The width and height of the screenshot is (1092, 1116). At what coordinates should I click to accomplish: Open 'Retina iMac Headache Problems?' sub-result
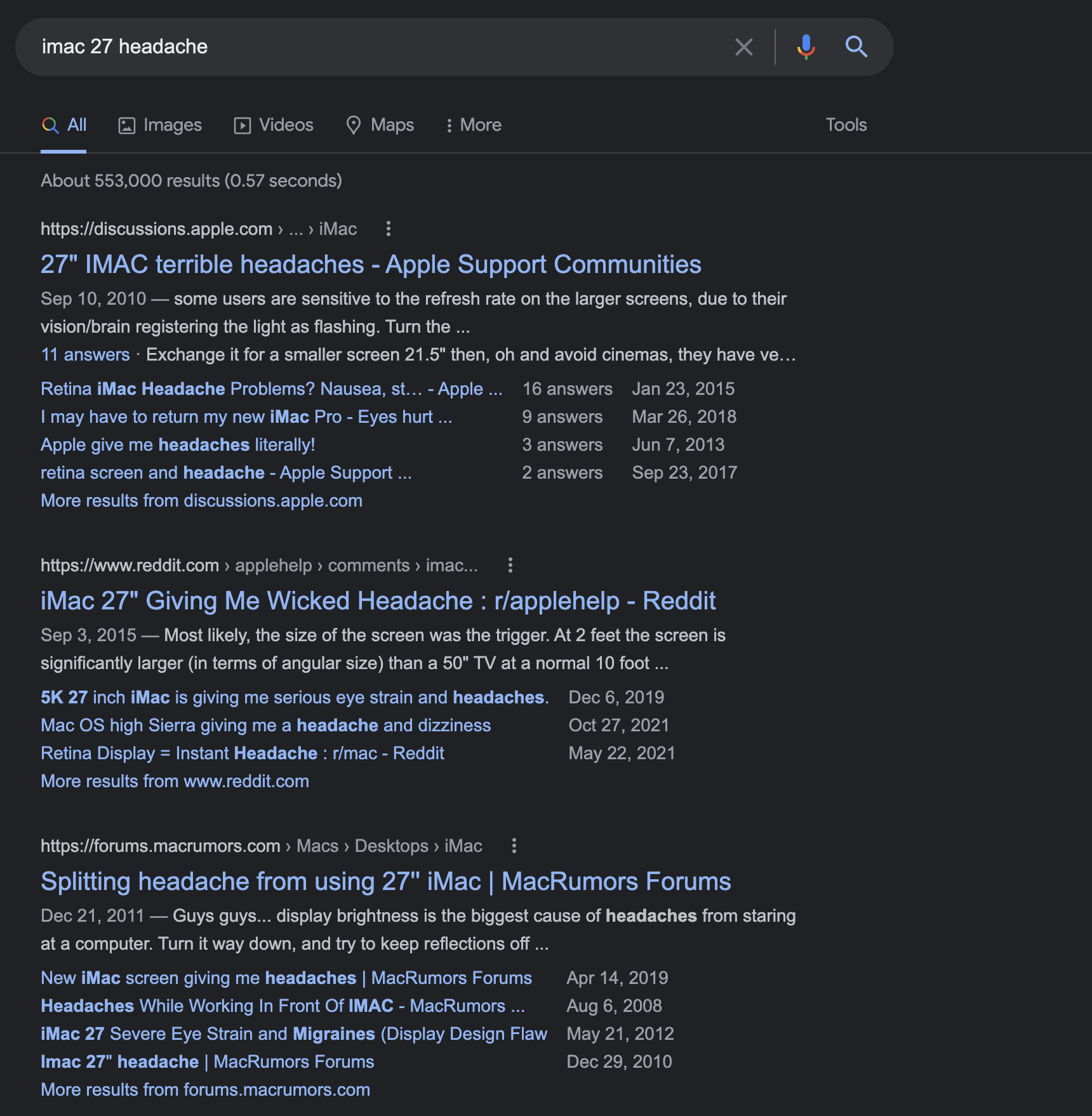point(271,389)
